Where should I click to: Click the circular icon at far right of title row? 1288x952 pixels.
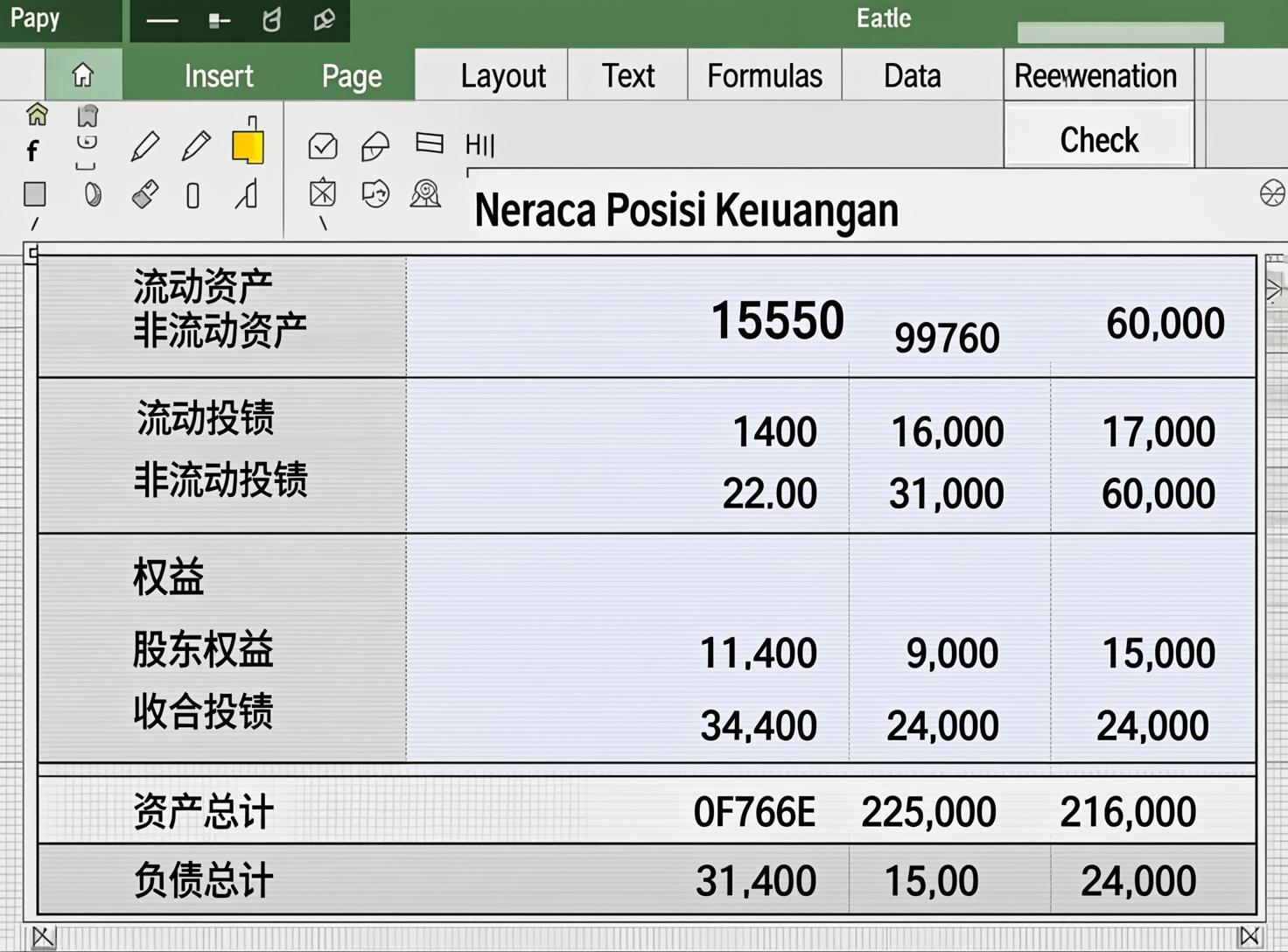pos(1272,192)
